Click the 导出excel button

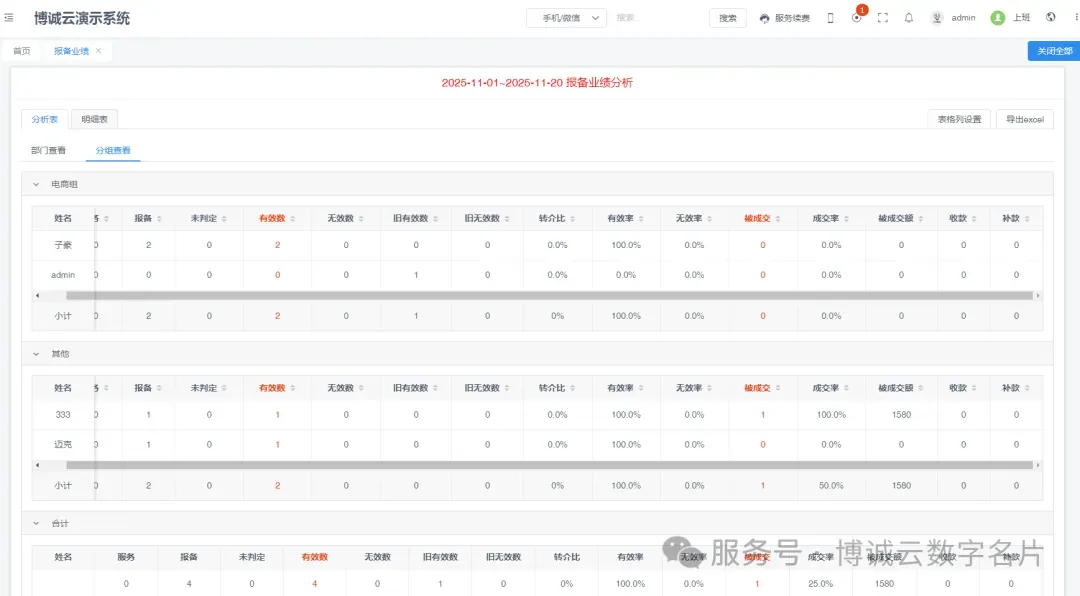pyautogui.click(x=1025, y=119)
